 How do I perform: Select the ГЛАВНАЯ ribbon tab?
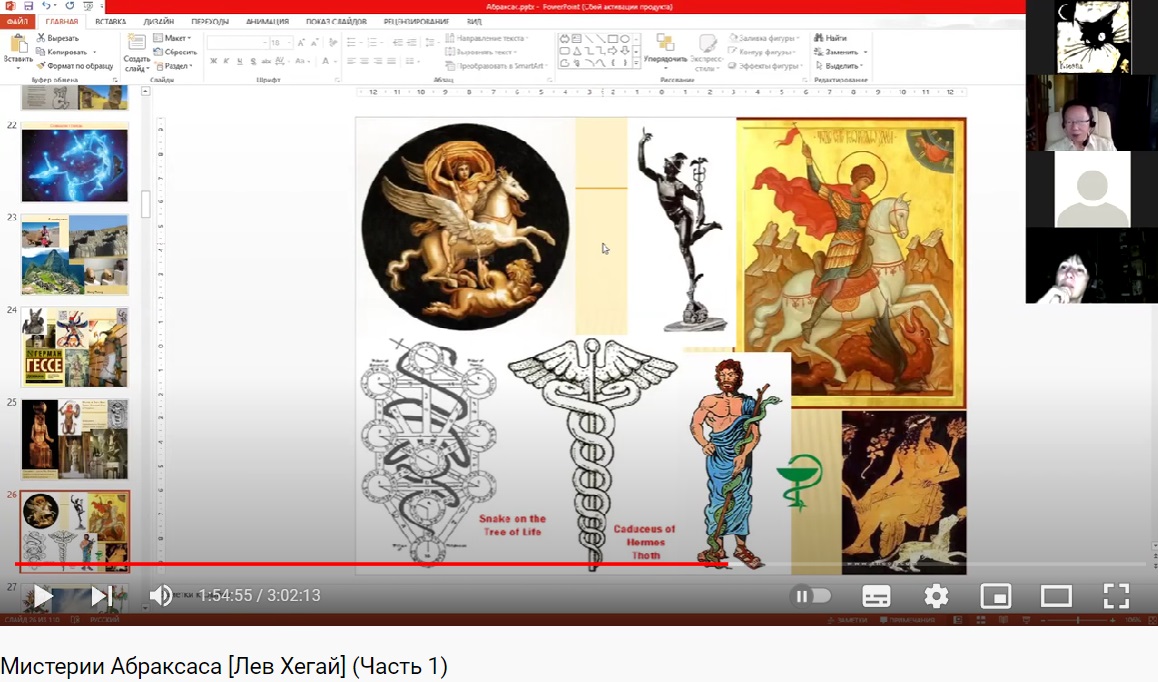(62, 21)
